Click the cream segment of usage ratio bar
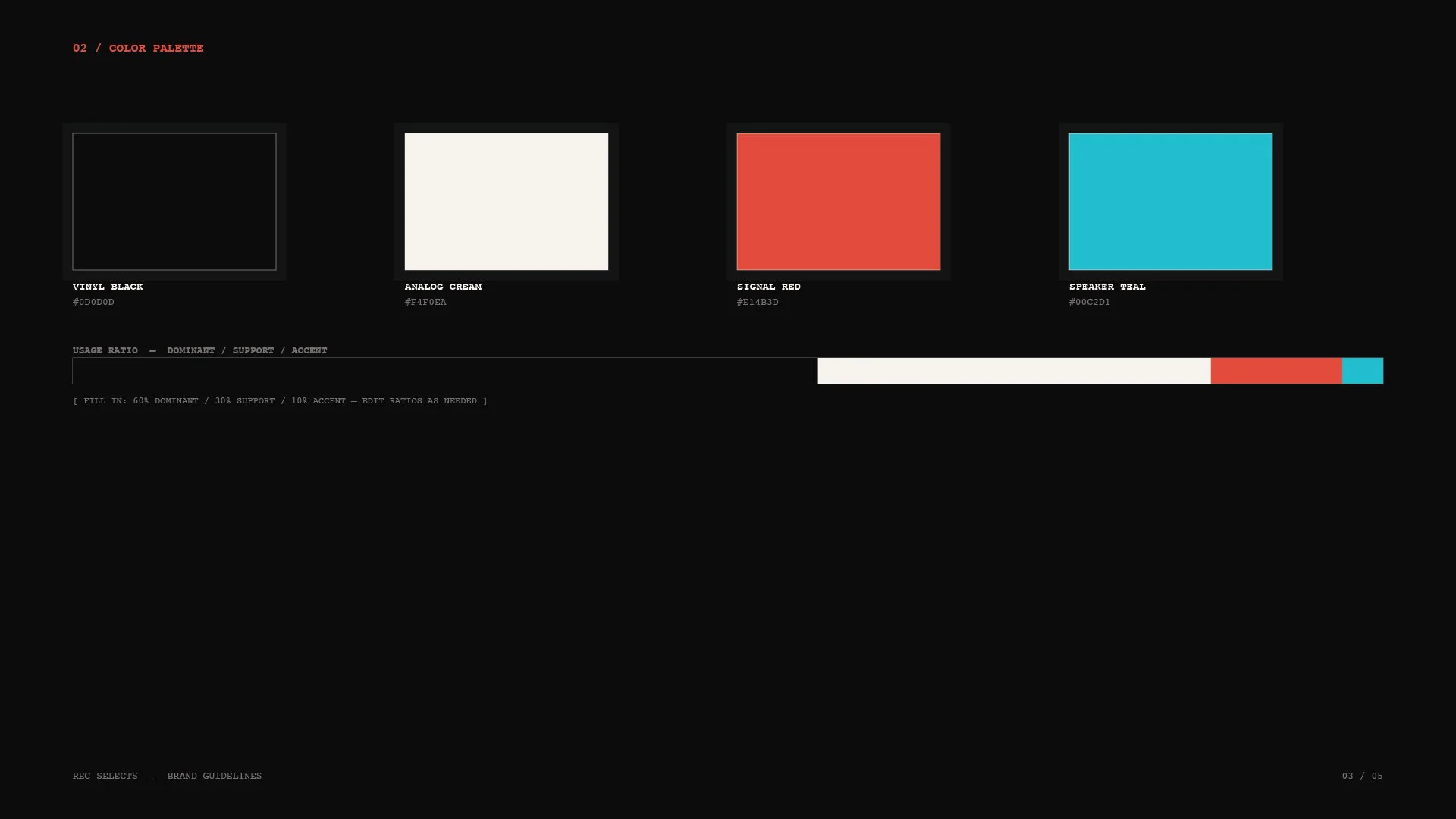This screenshot has width=1456, height=819. coord(1014,371)
